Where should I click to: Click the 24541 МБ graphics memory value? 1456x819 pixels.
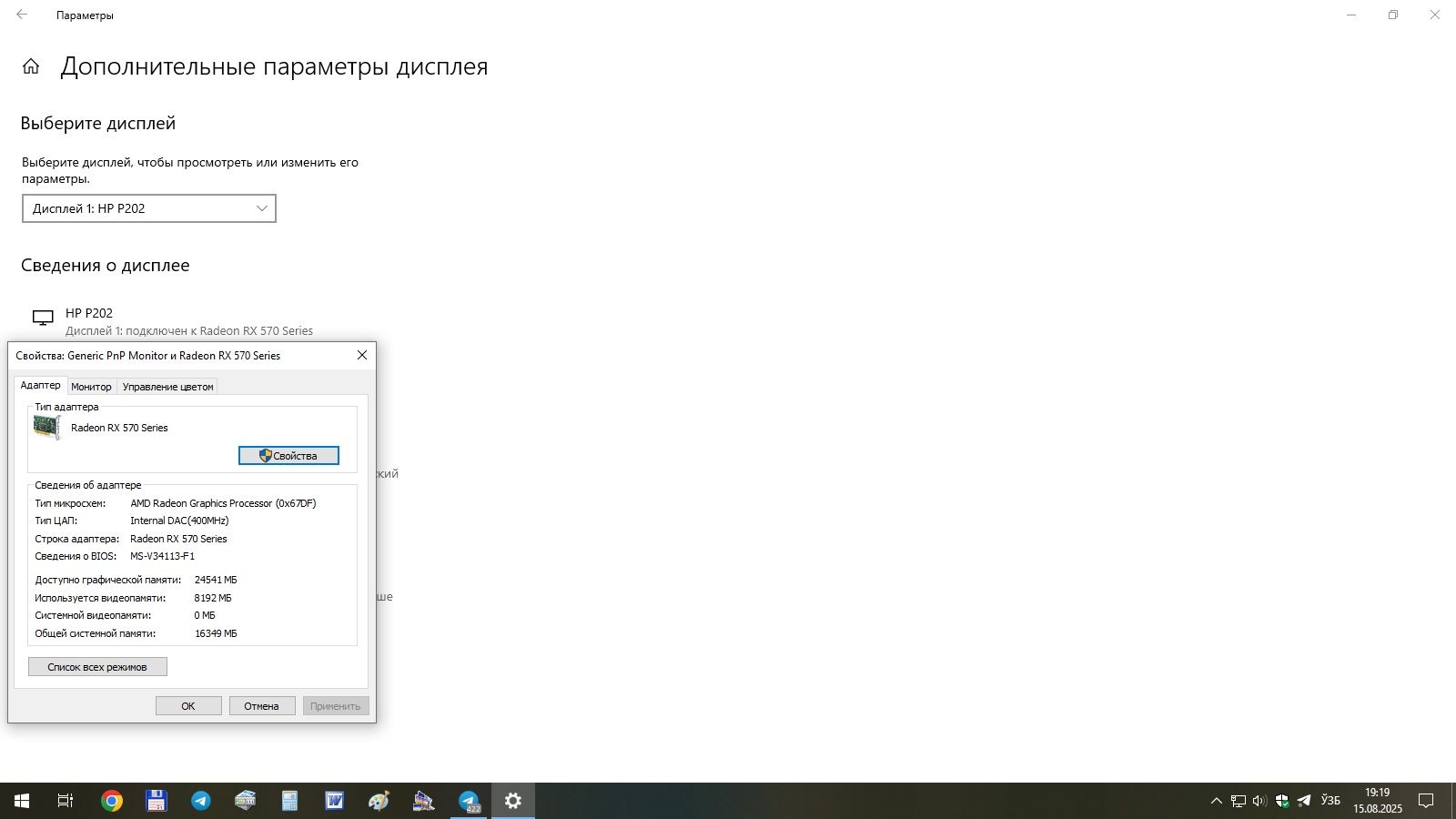[x=216, y=580]
